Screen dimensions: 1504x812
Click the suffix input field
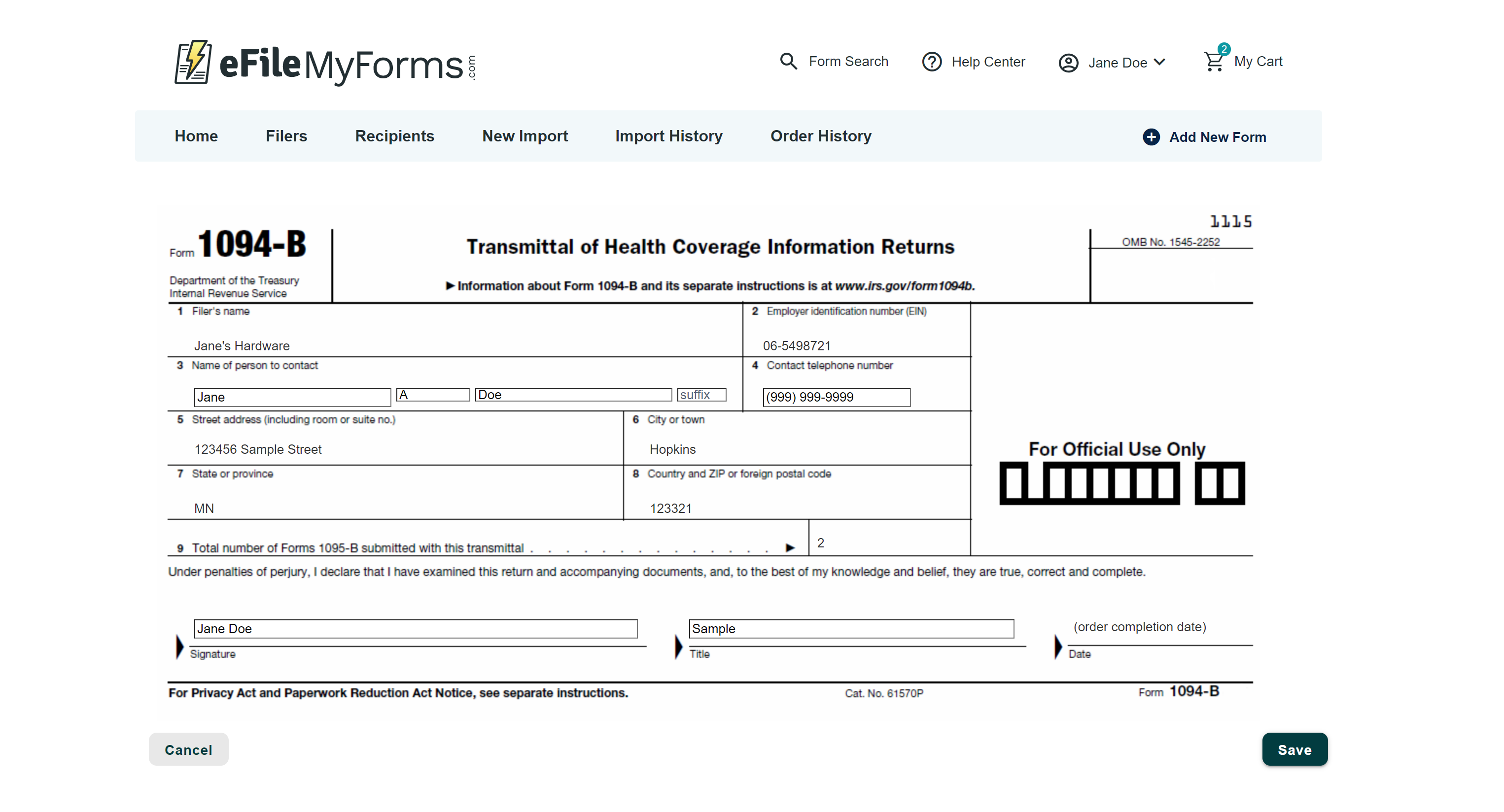coord(702,395)
